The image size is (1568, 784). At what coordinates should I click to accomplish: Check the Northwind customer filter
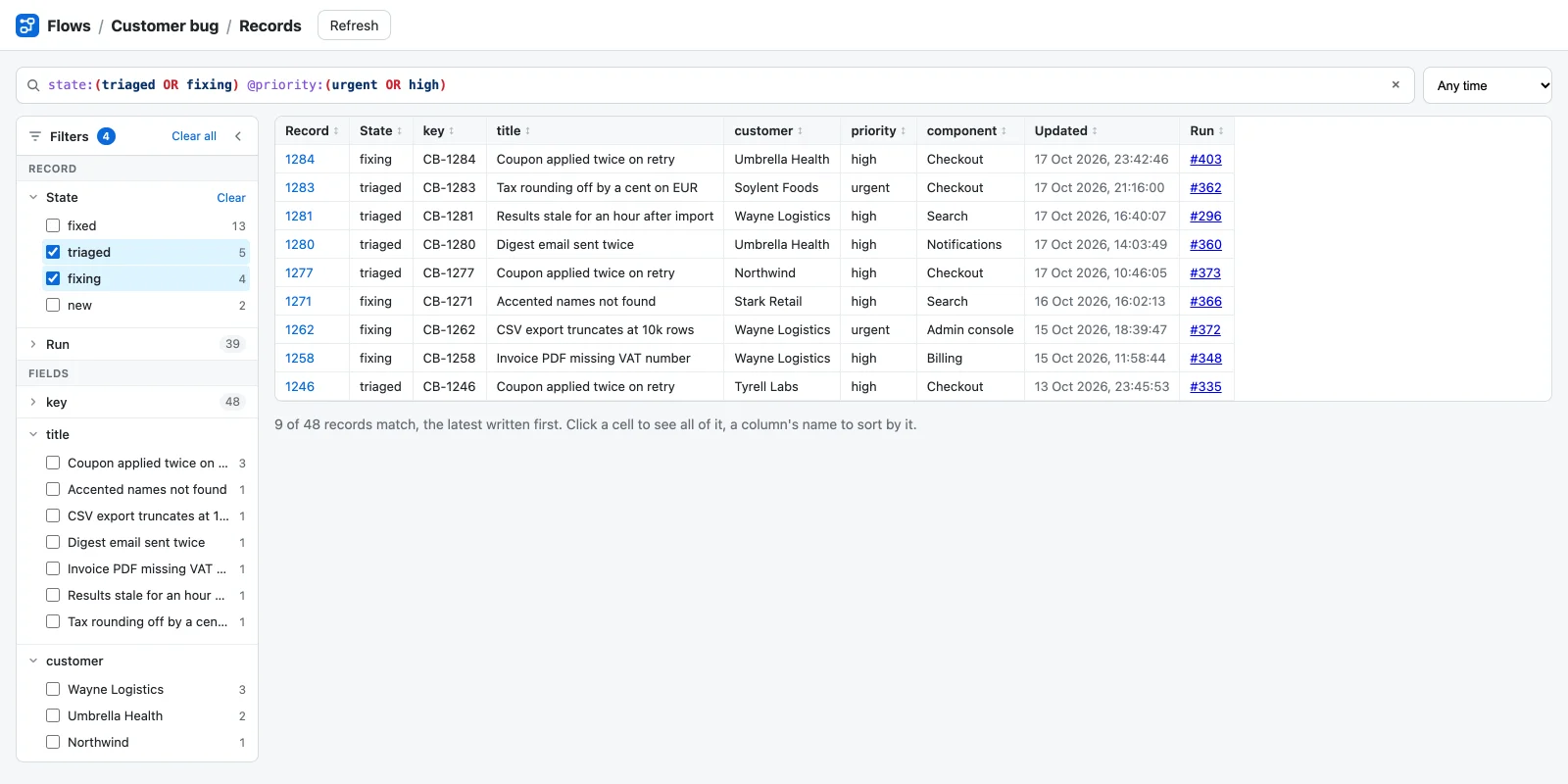53,742
